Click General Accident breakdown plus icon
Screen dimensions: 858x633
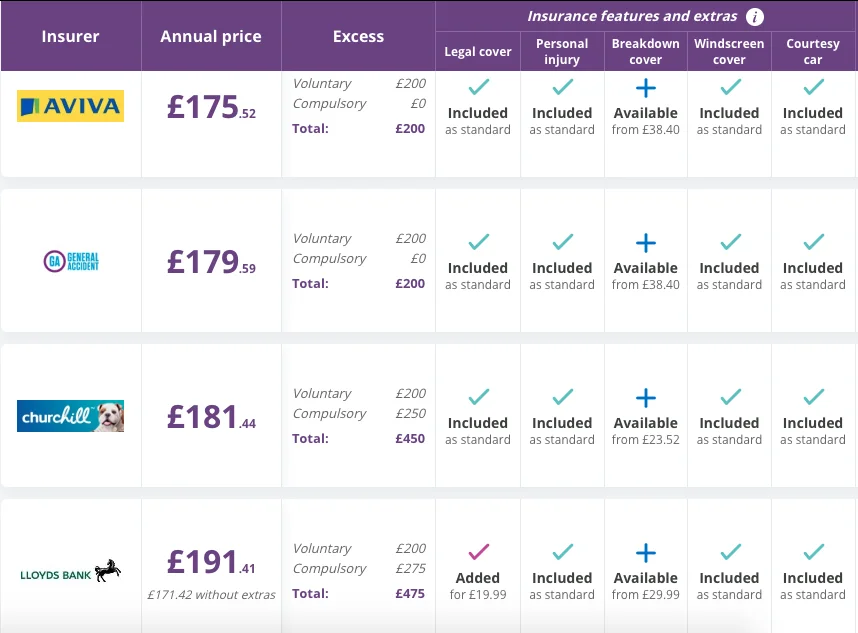[646, 243]
